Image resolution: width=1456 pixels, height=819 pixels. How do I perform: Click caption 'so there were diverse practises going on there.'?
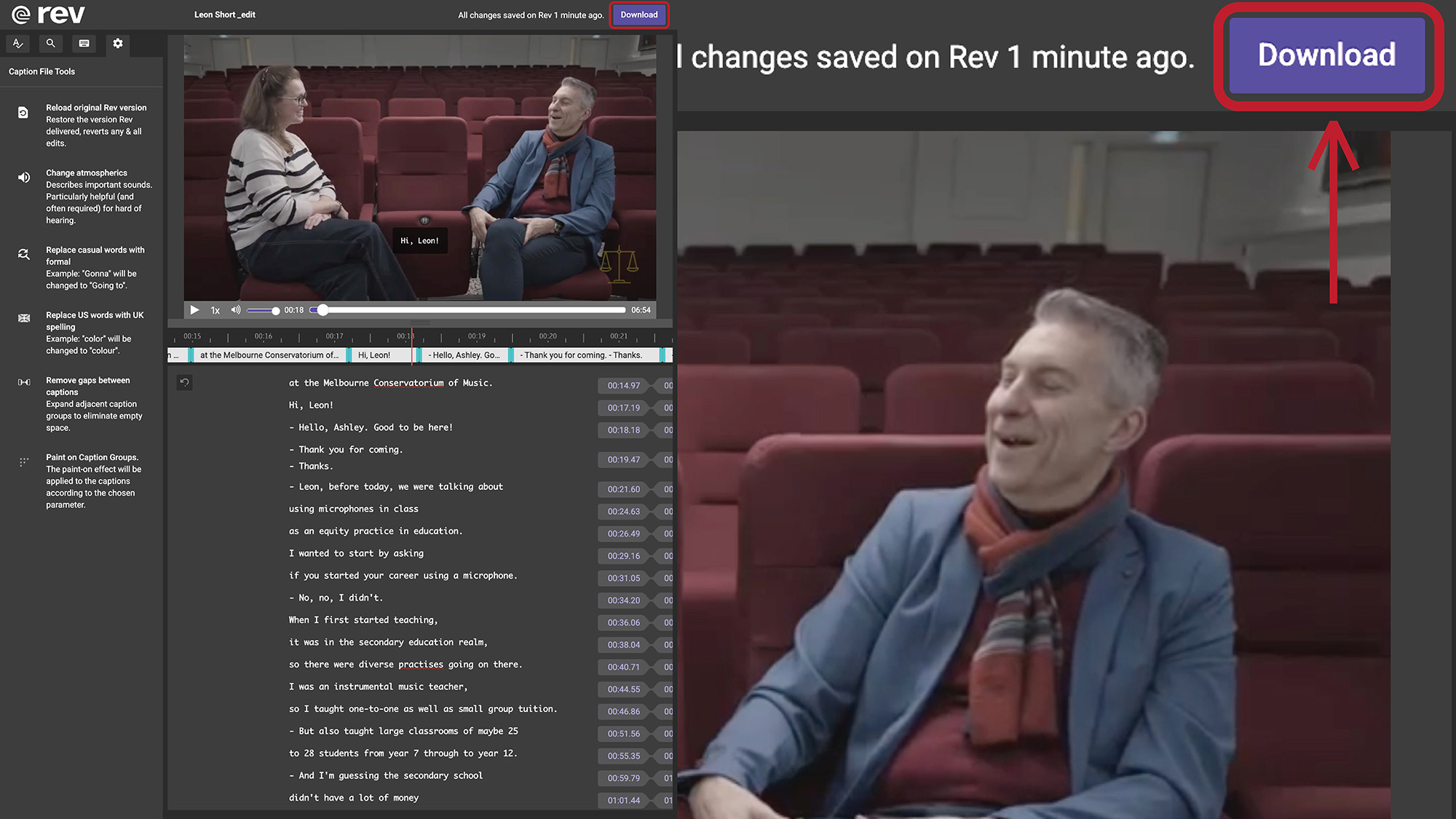[405, 665]
